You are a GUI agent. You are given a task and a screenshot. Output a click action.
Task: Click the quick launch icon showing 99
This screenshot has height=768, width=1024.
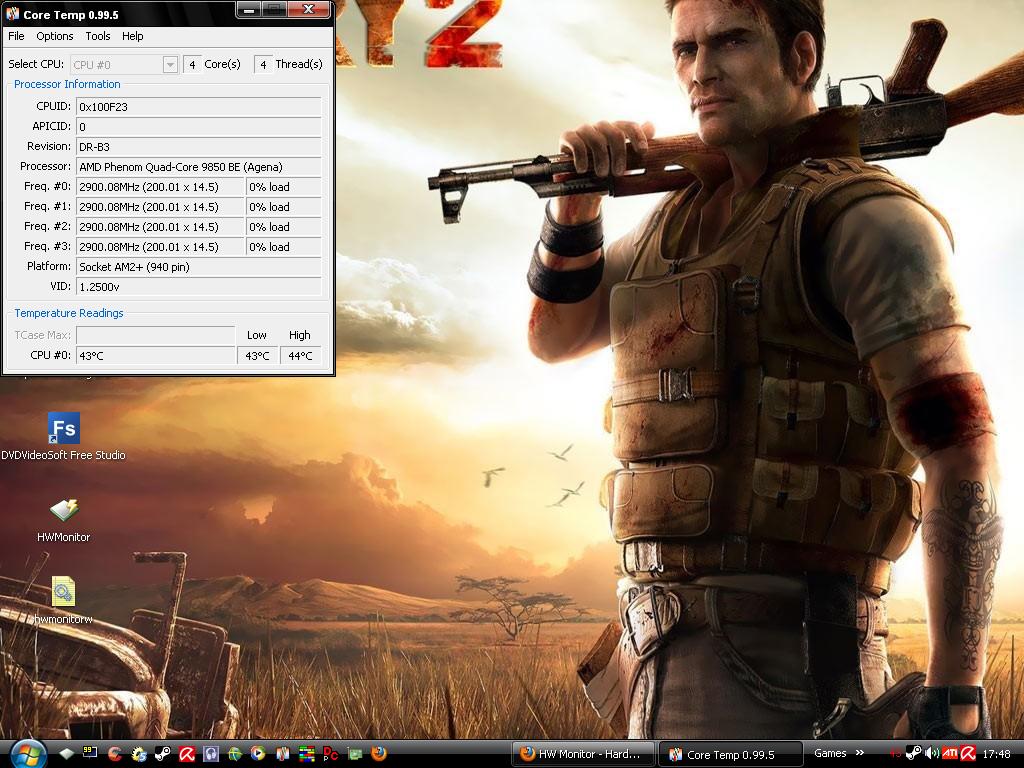coord(89,754)
